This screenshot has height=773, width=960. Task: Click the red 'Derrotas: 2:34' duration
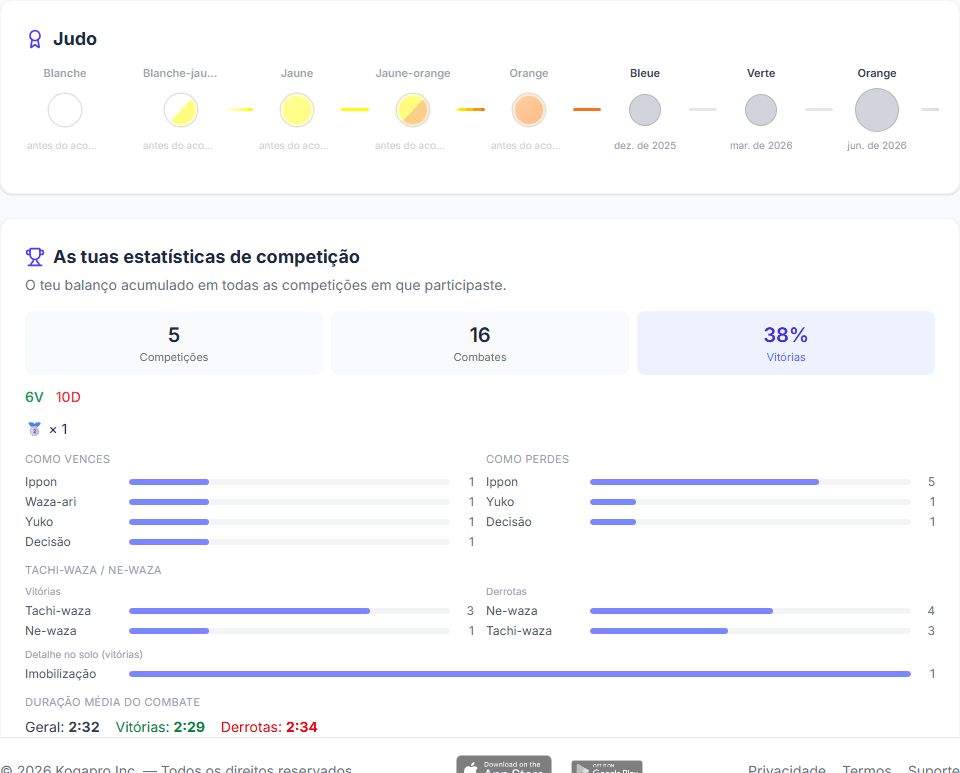(x=269, y=727)
